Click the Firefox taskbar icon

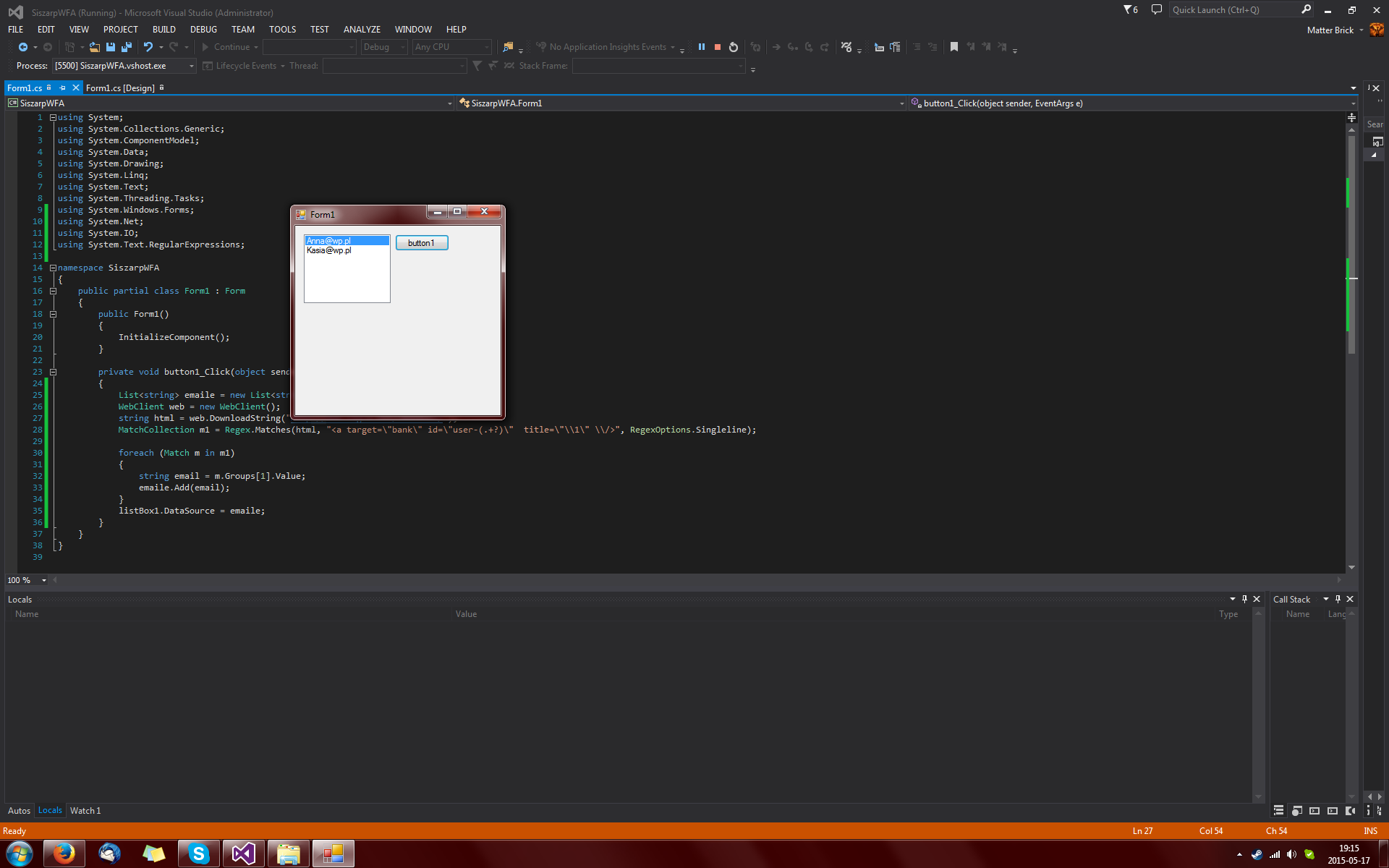point(64,854)
